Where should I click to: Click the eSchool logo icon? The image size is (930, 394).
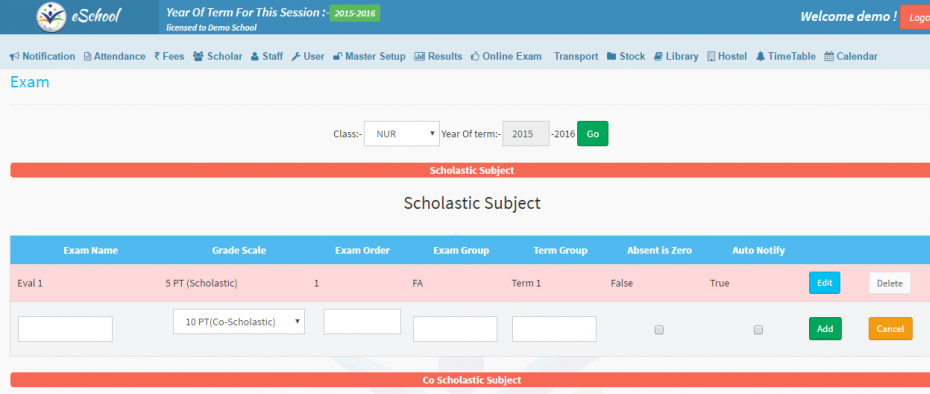51,17
